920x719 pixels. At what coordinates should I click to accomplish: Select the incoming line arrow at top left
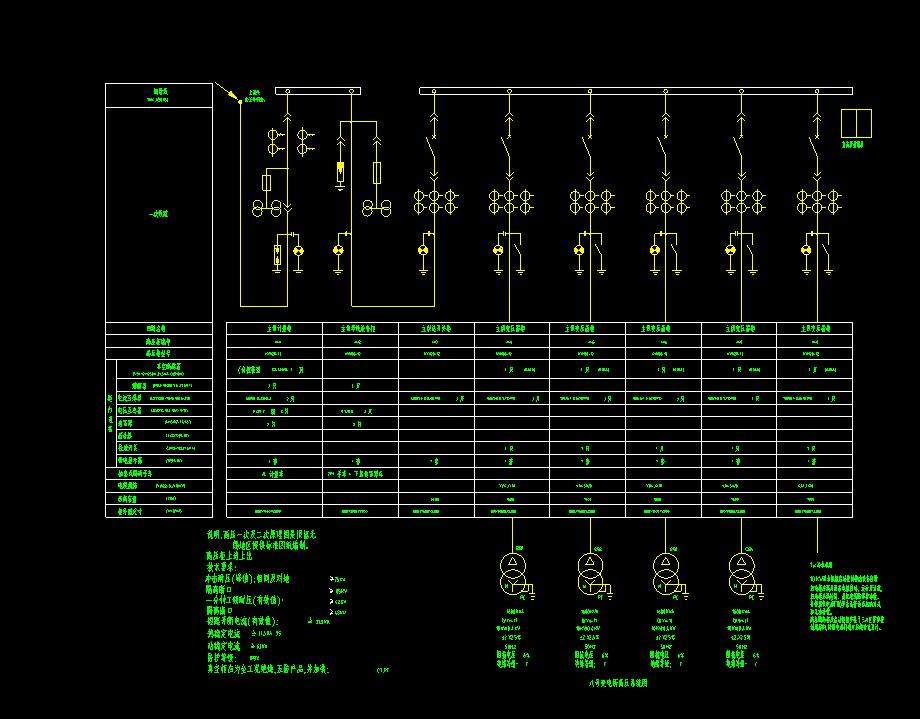point(241,102)
